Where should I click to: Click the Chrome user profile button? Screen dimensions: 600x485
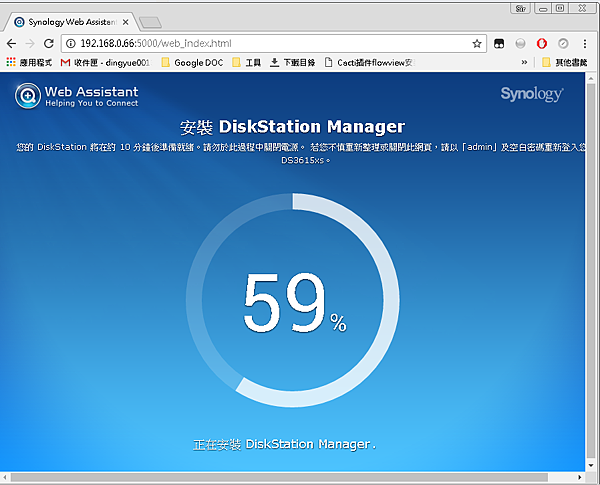coord(520,8)
